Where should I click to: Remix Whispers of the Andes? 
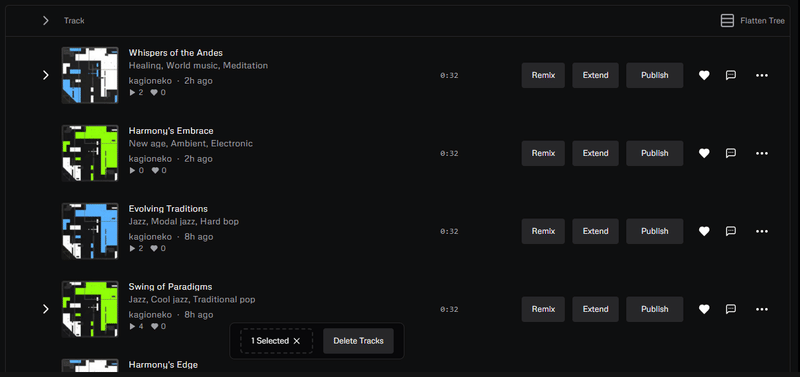point(543,76)
